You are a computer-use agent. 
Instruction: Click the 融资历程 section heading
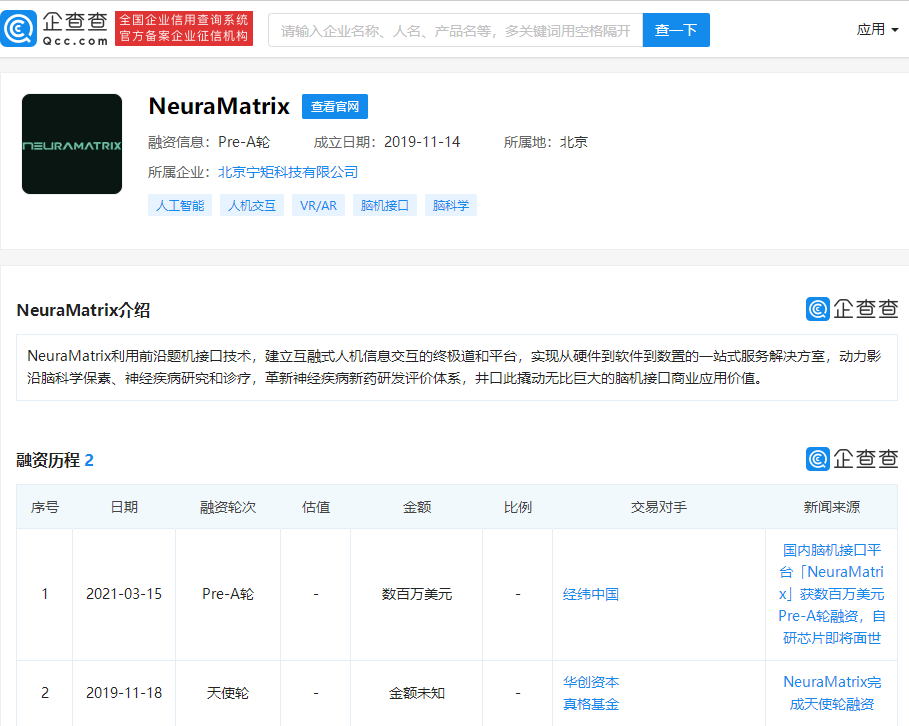point(54,460)
